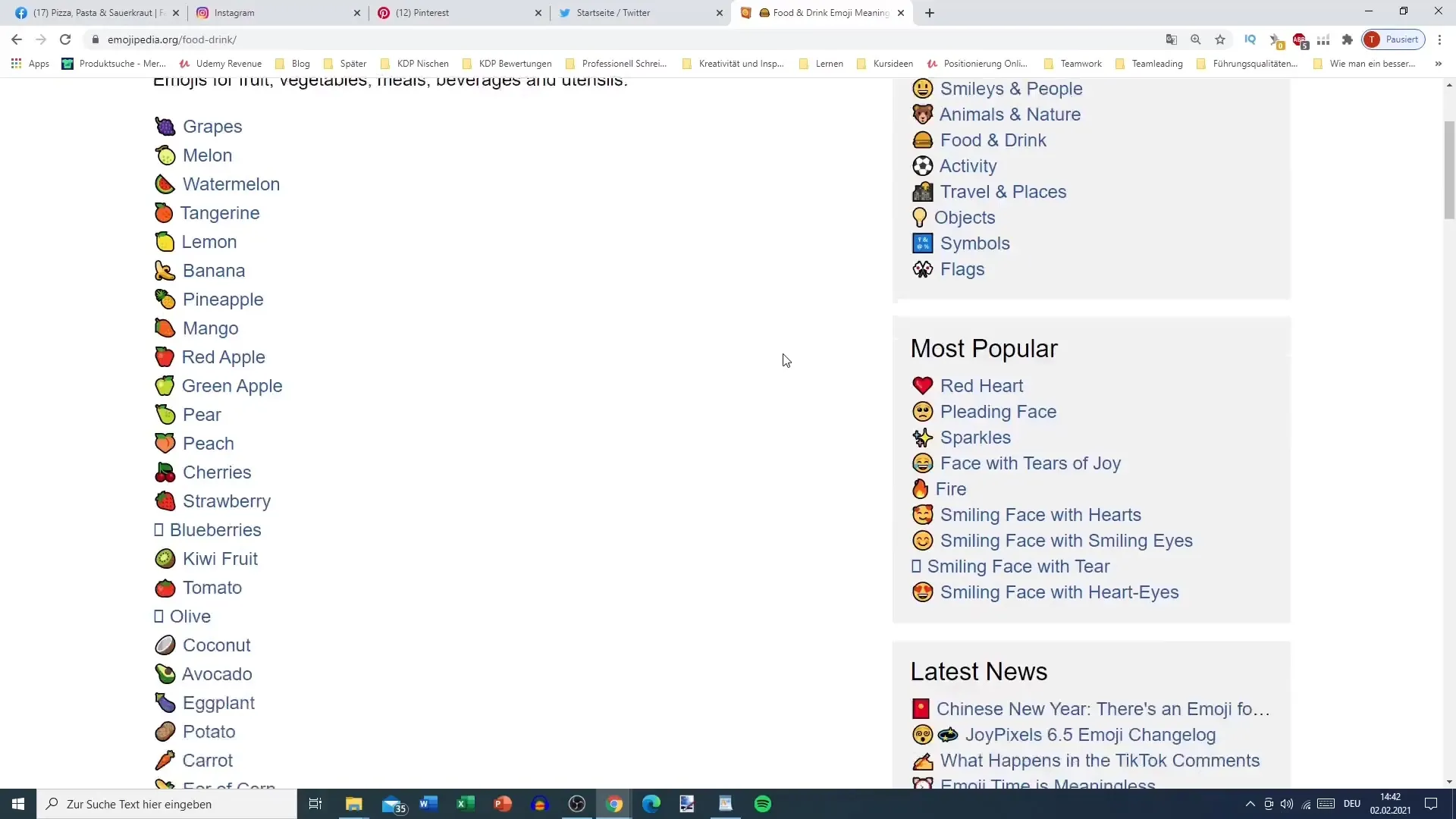Click the Avocado emoji icon
Viewport: 1456px width, 819px height.
point(165,674)
